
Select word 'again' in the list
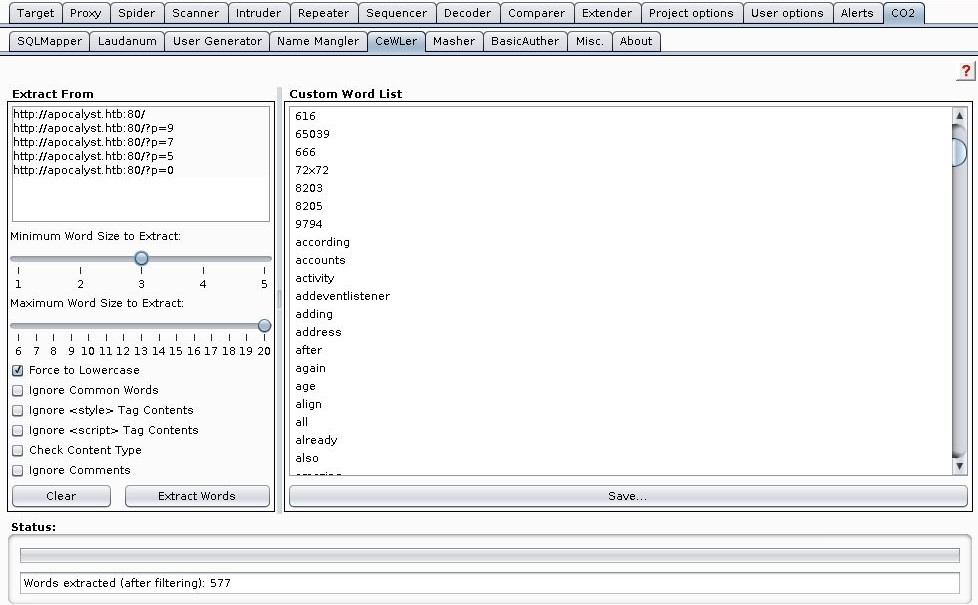[x=311, y=369]
